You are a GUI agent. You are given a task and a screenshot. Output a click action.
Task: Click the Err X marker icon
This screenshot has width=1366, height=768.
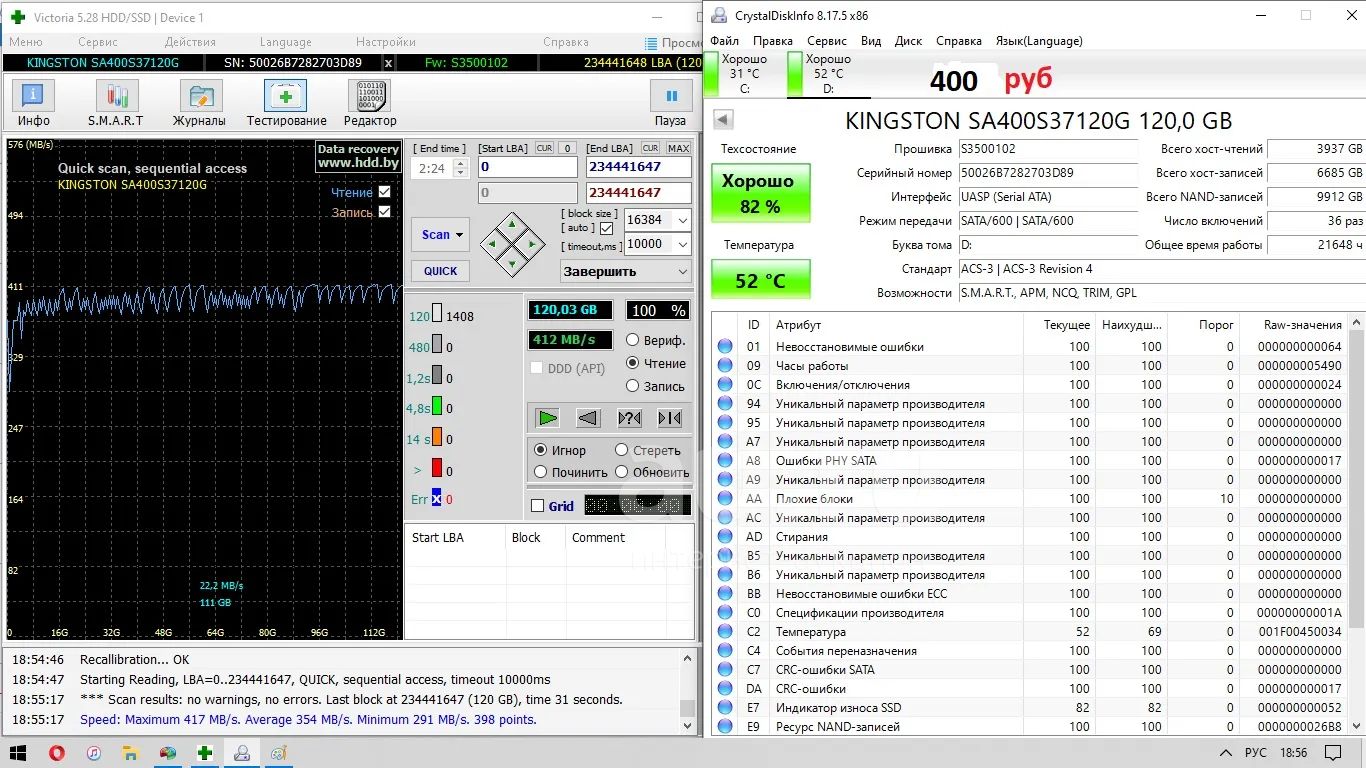[x=437, y=499]
